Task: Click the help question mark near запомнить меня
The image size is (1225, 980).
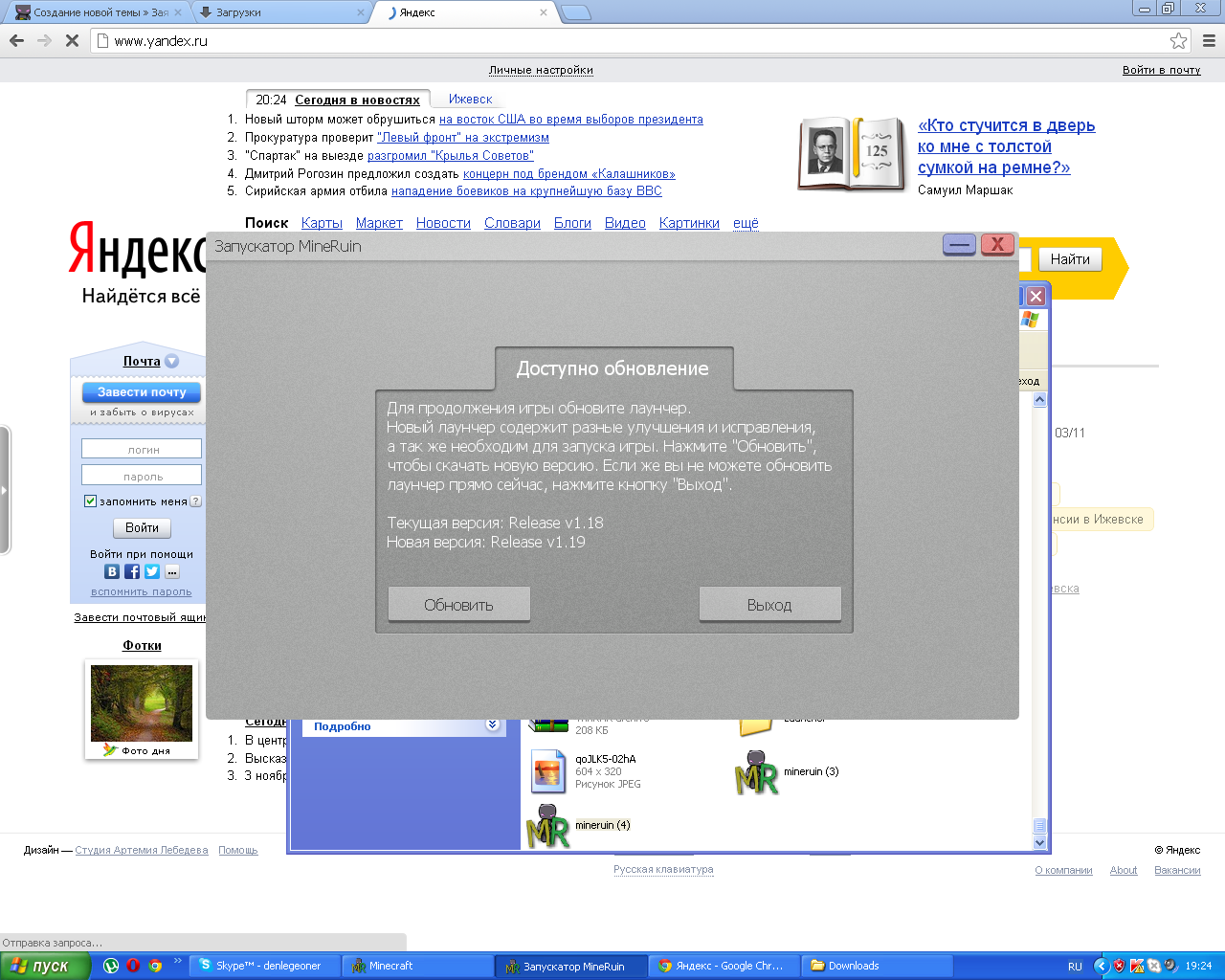Action: click(195, 501)
